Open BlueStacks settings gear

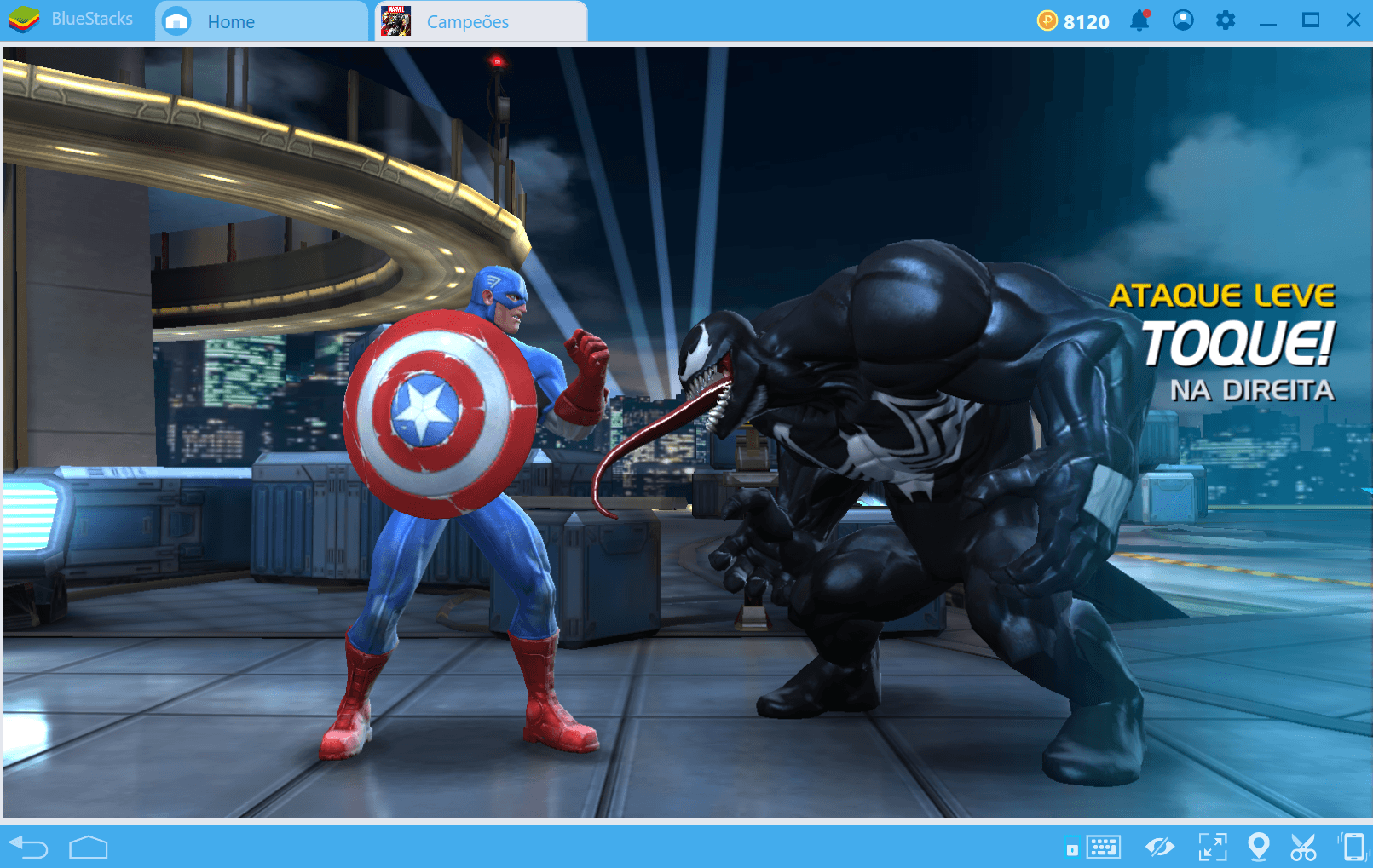[x=1226, y=20]
